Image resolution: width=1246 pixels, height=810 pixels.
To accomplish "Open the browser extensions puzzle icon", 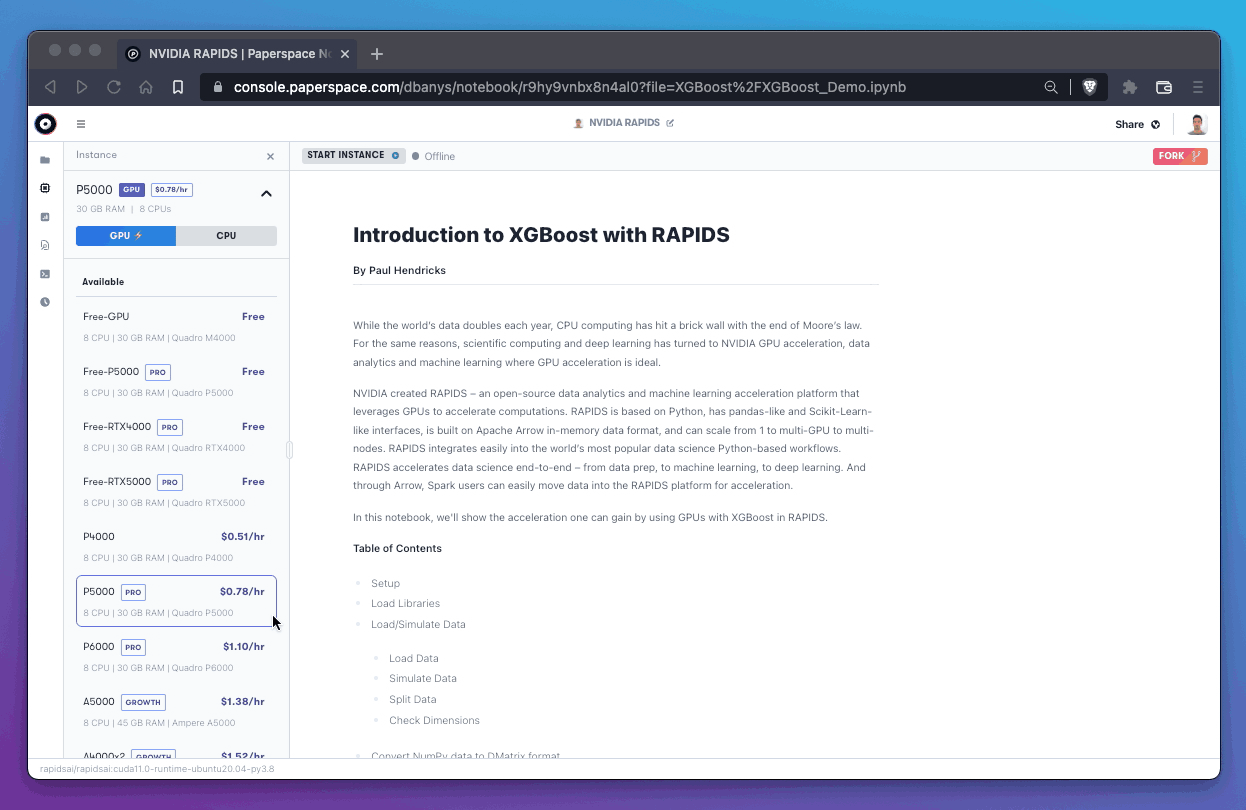I will (1130, 87).
